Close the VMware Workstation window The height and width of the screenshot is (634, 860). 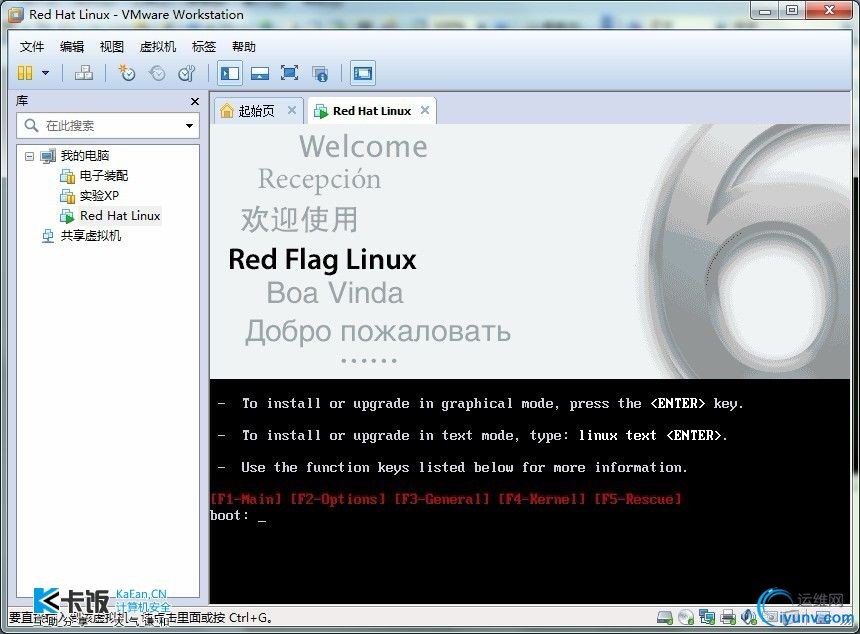tap(829, 10)
